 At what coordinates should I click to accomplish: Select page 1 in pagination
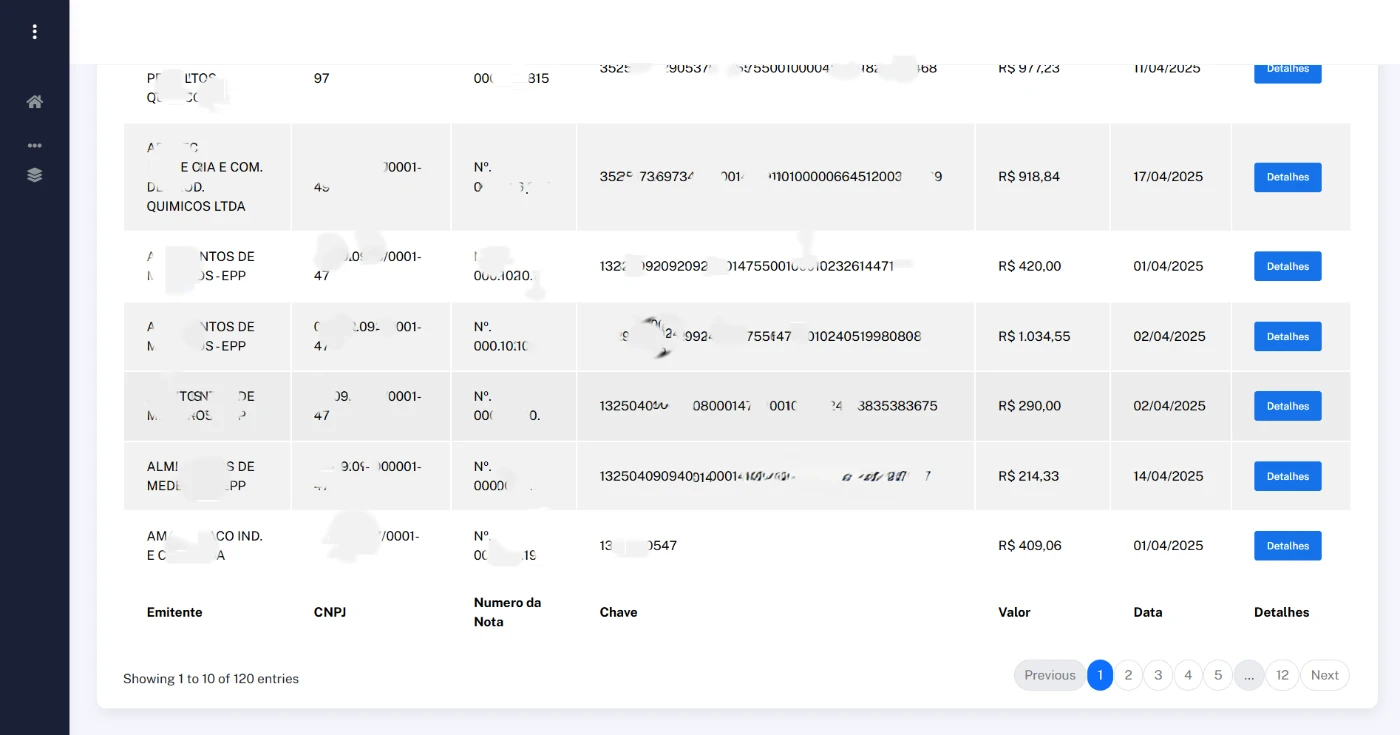(1099, 676)
